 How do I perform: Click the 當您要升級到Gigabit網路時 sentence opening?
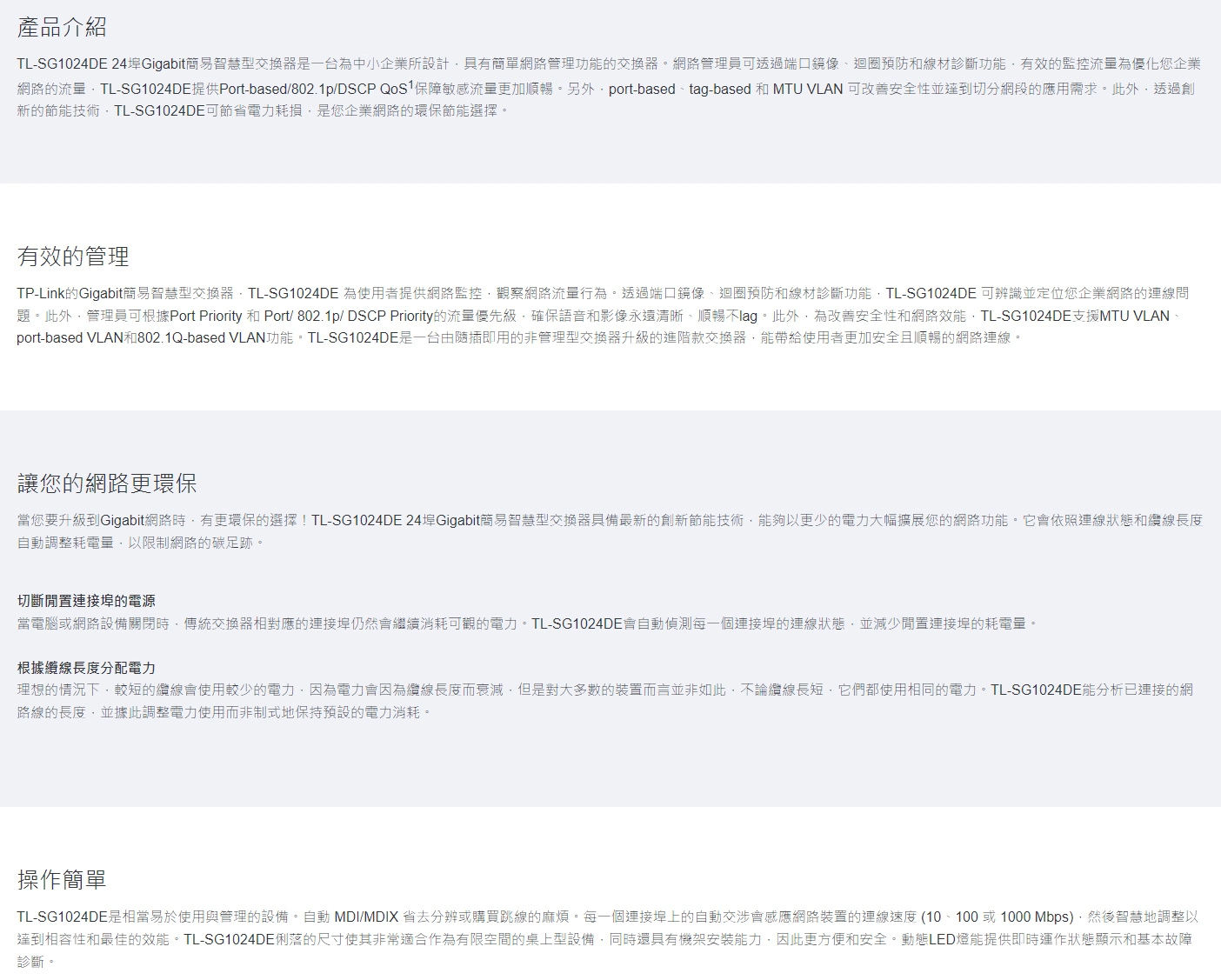click(102, 520)
